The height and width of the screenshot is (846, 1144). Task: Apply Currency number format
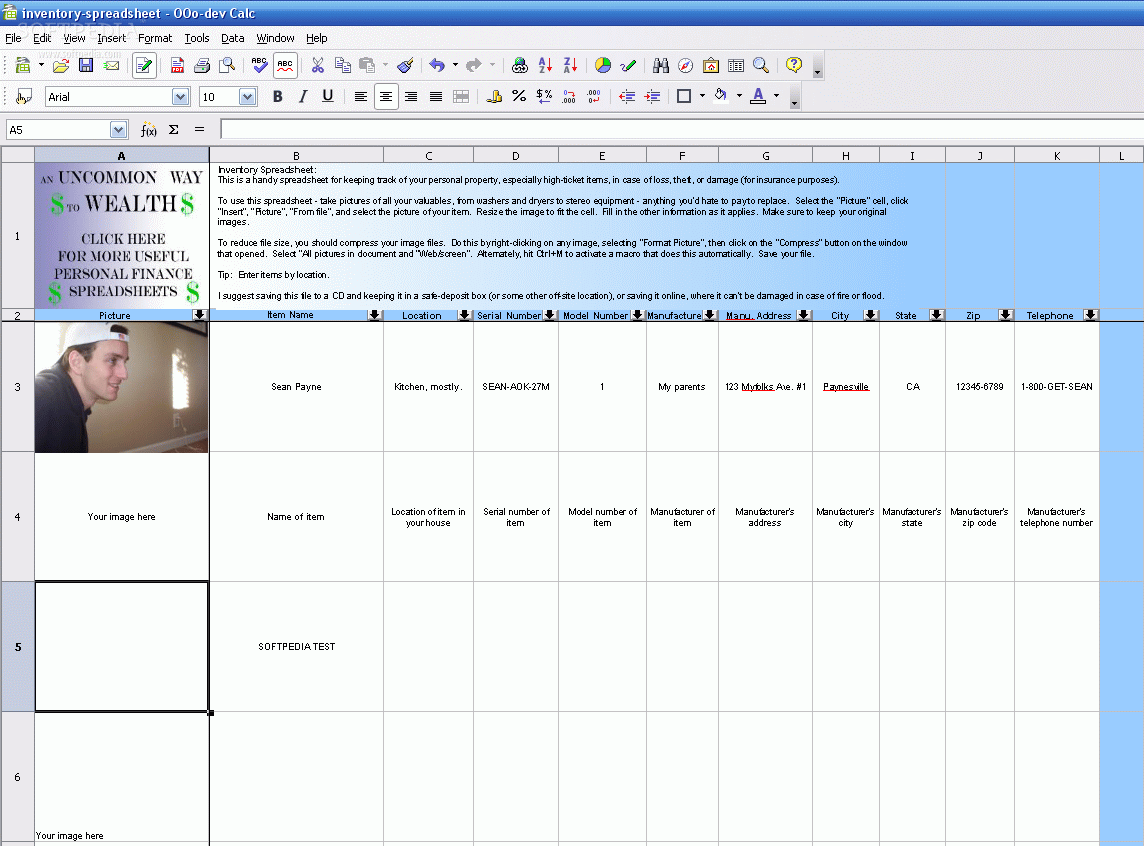point(494,96)
